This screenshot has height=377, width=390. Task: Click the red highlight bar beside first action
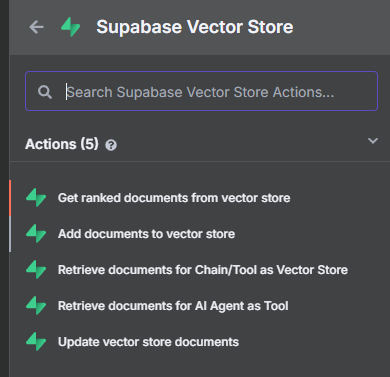coord(10,198)
